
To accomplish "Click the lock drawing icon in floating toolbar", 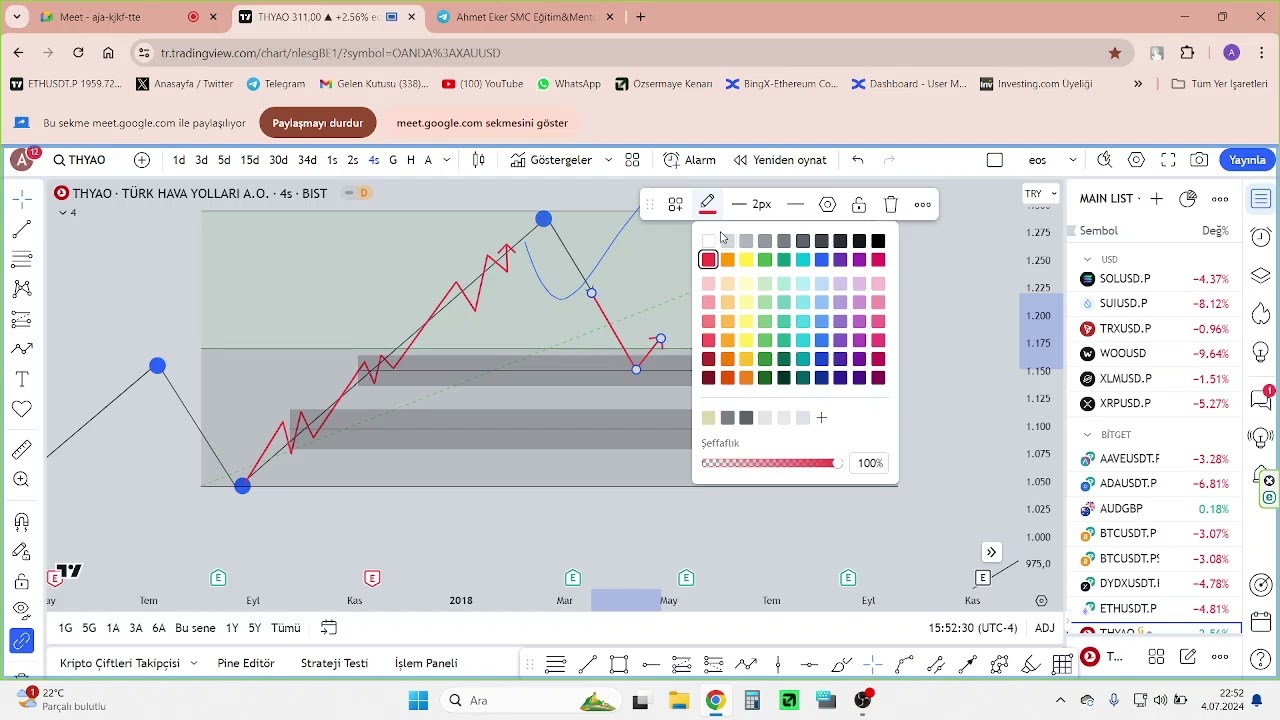I will [x=859, y=204].
